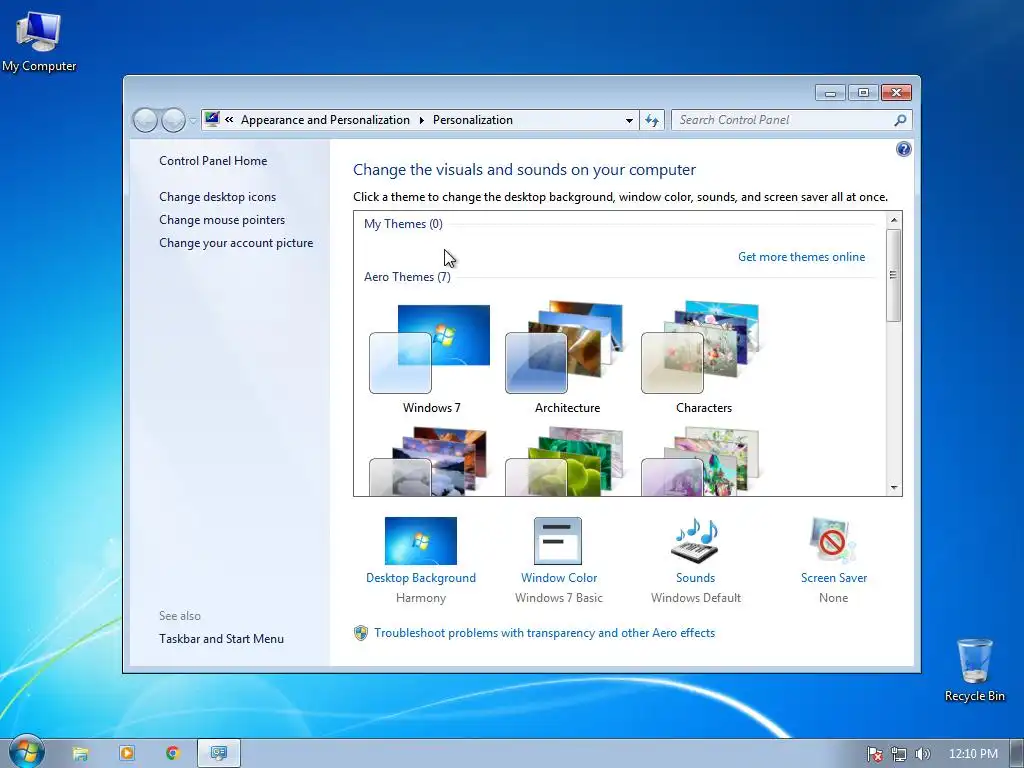
Task: Open Taskbar and Start Menu link
Action: [221, 639]
